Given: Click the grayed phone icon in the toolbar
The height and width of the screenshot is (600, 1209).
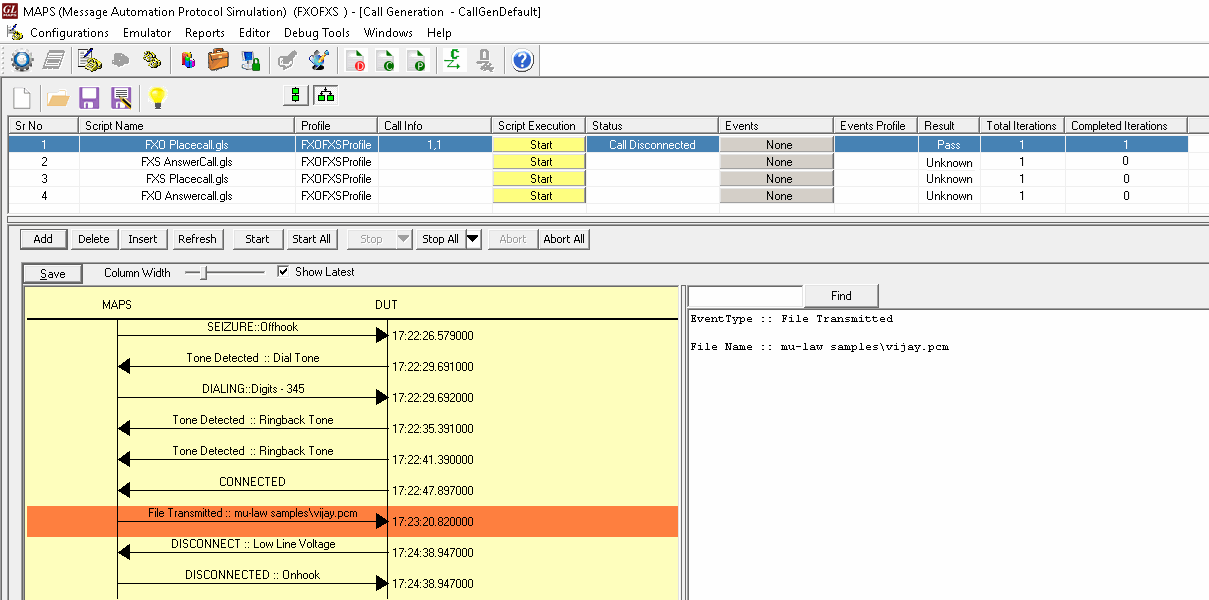Looking at the screenshot, I should click(121, 61).
